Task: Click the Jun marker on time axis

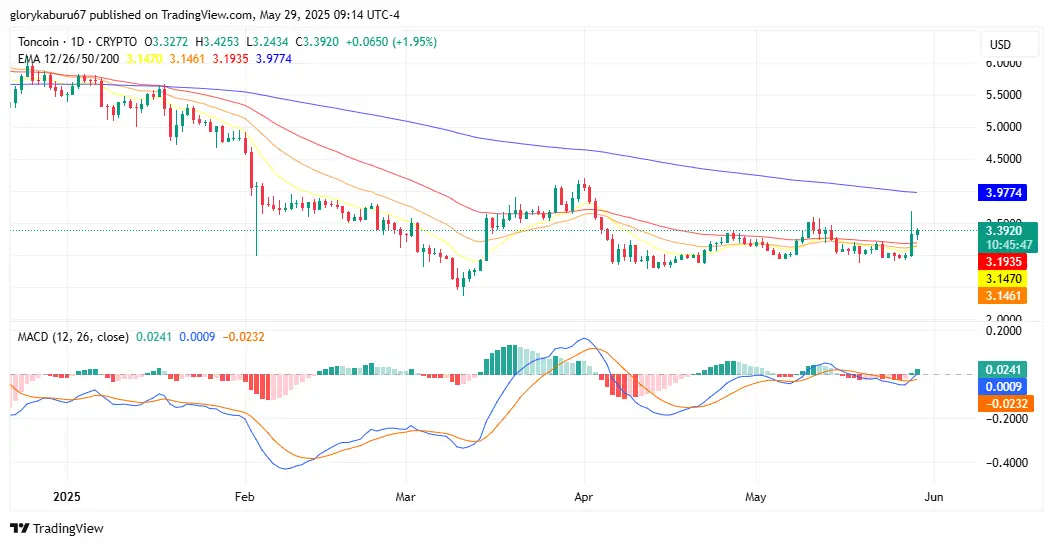Action: click(x=933, y=497)
